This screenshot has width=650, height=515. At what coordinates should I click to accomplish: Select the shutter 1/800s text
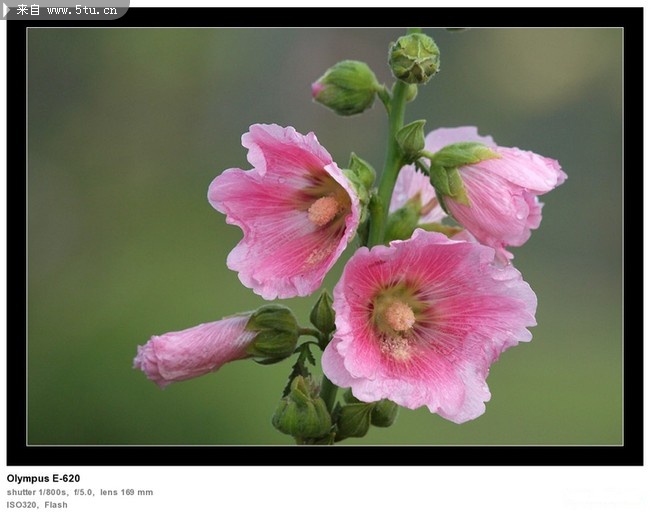(x=37, y=492)
